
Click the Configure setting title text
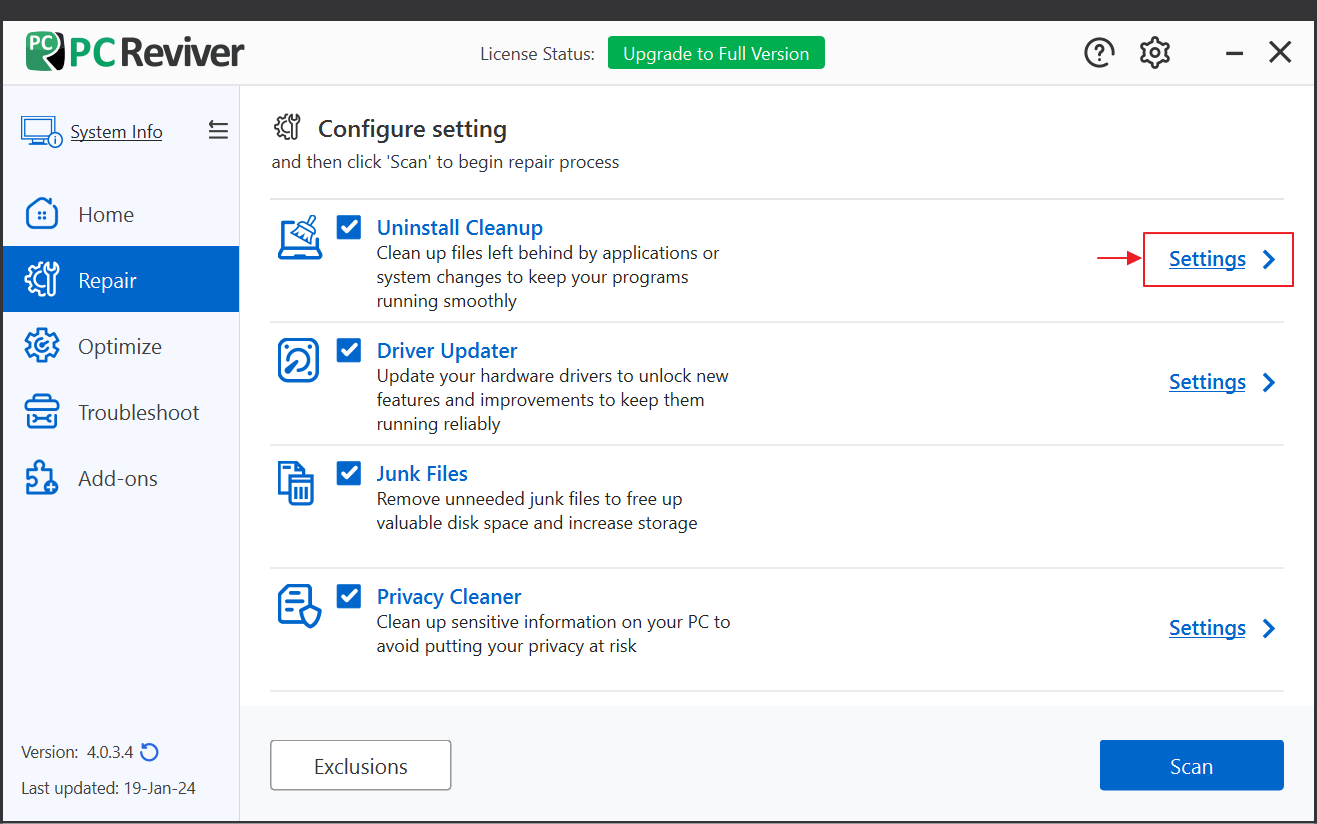coord(412,129)
